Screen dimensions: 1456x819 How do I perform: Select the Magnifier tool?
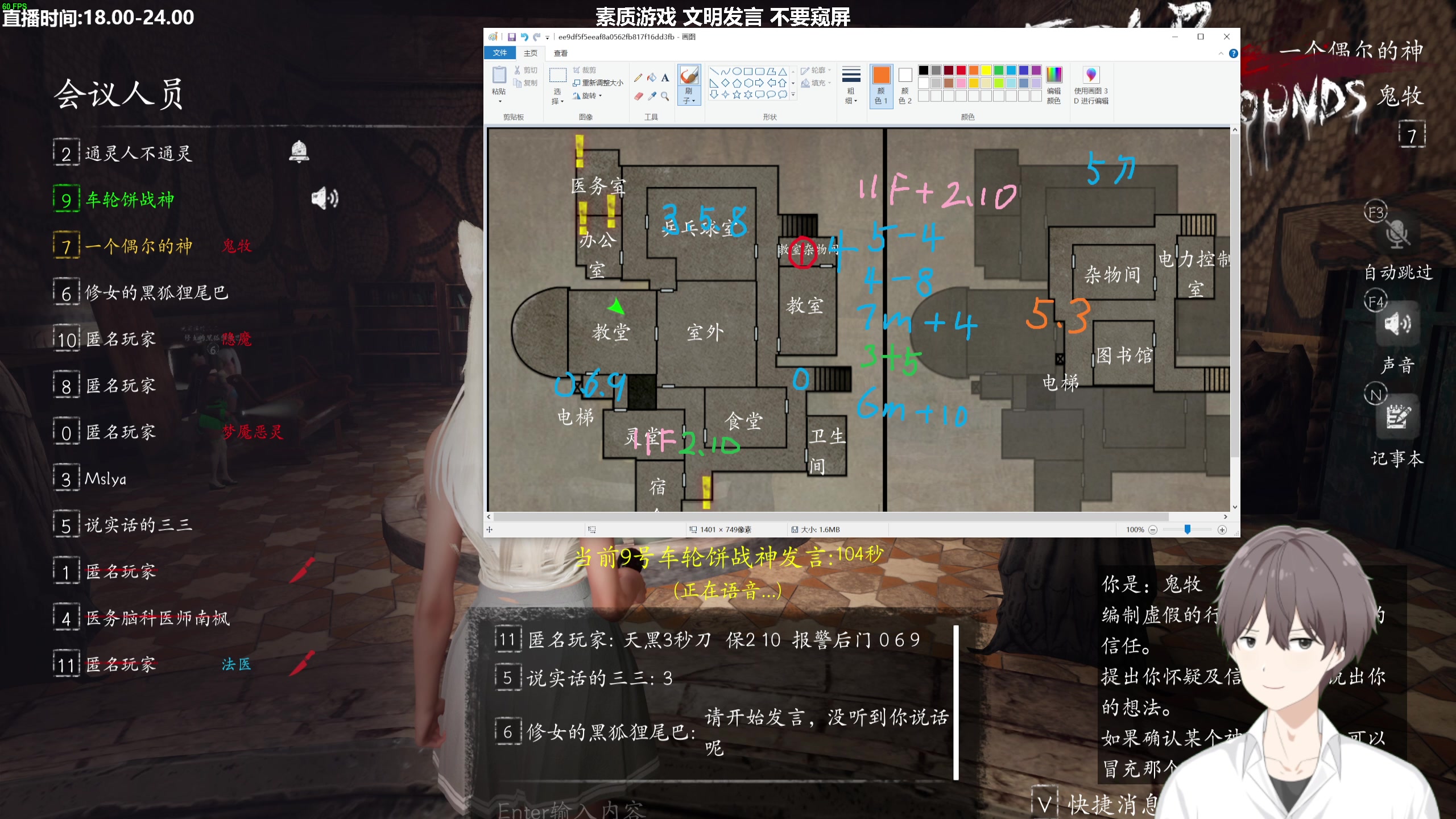[x=665, y=96]
